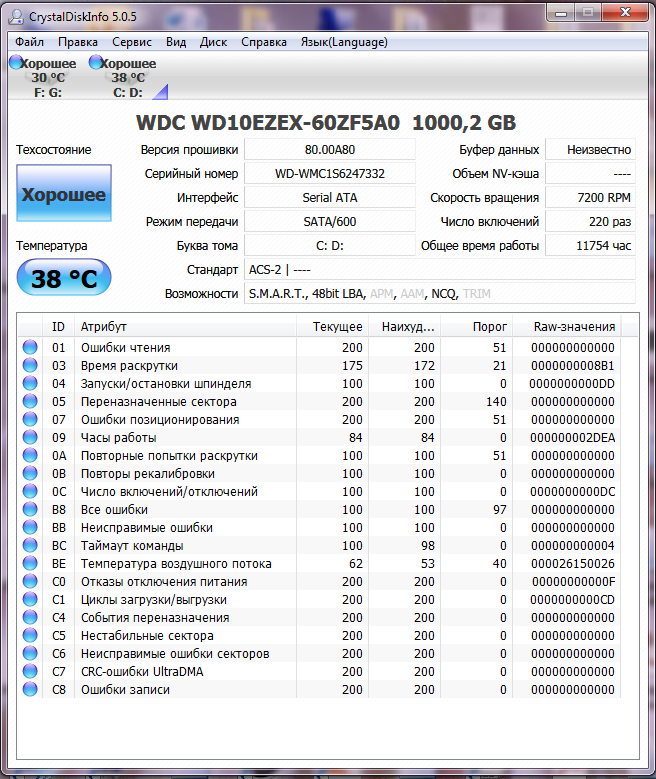Open the Файл menu
This screenshot has height=779, width=656.
tap(29, 42)
